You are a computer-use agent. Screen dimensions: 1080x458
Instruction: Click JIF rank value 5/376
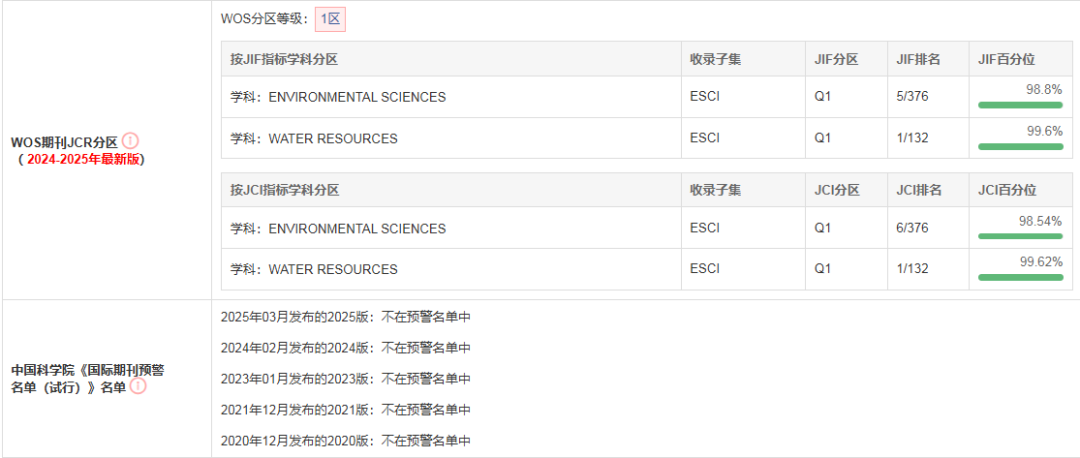click(x=912, y=97)
